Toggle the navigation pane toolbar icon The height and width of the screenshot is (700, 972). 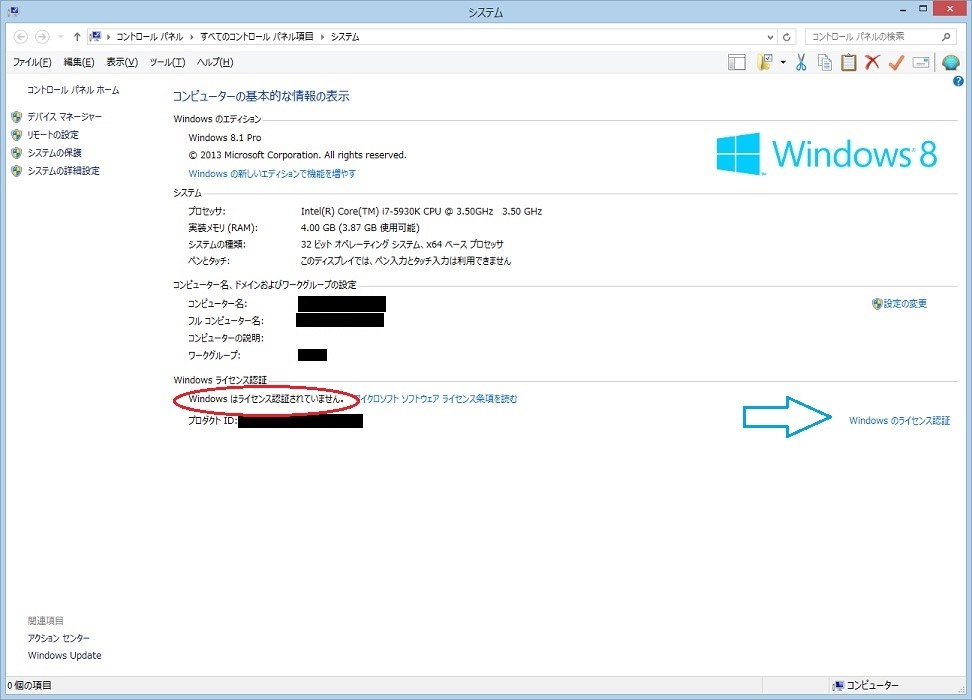[736, 63]
